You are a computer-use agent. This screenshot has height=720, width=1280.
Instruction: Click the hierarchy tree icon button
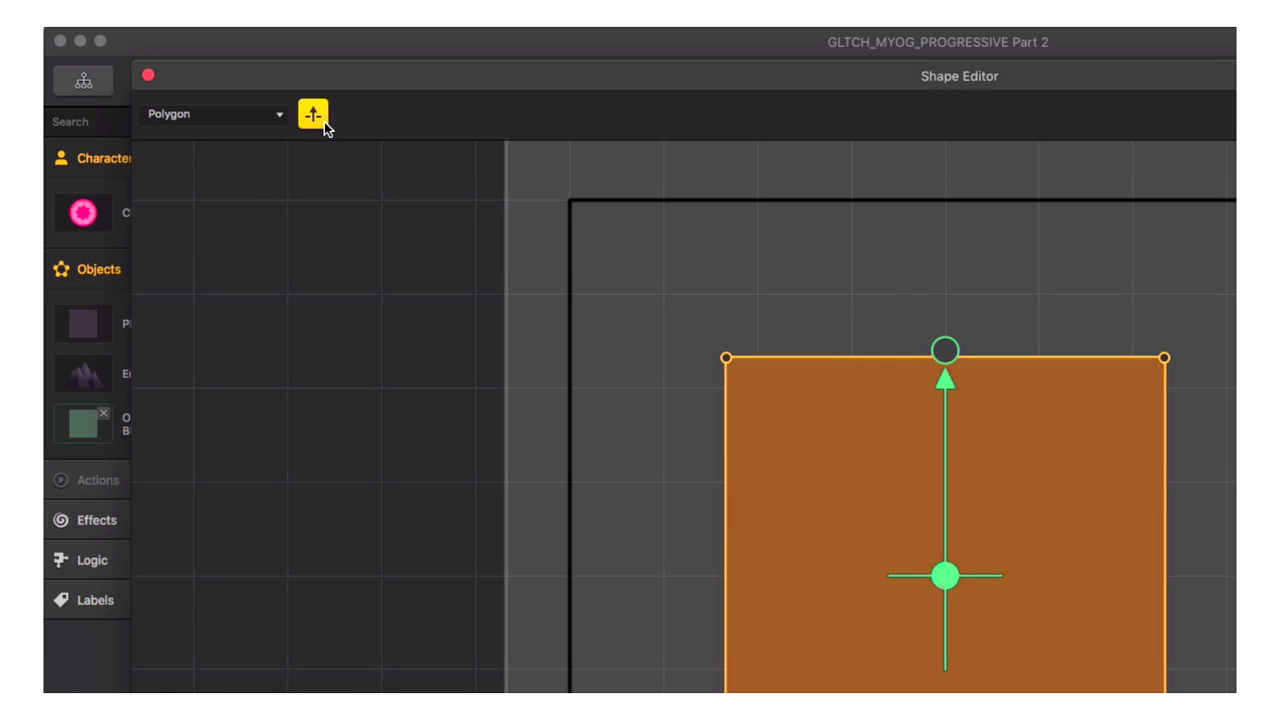coord(83,82)
